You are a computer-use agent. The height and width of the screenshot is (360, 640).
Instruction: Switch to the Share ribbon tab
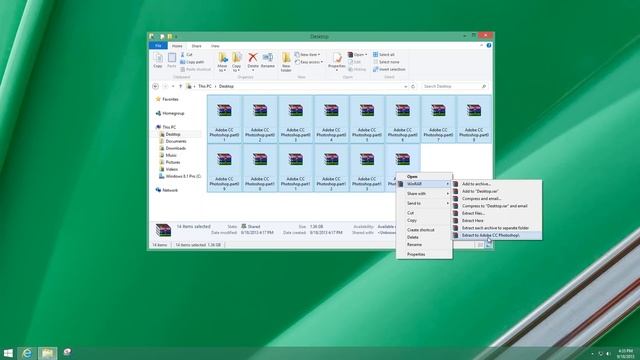coord(196,46)
